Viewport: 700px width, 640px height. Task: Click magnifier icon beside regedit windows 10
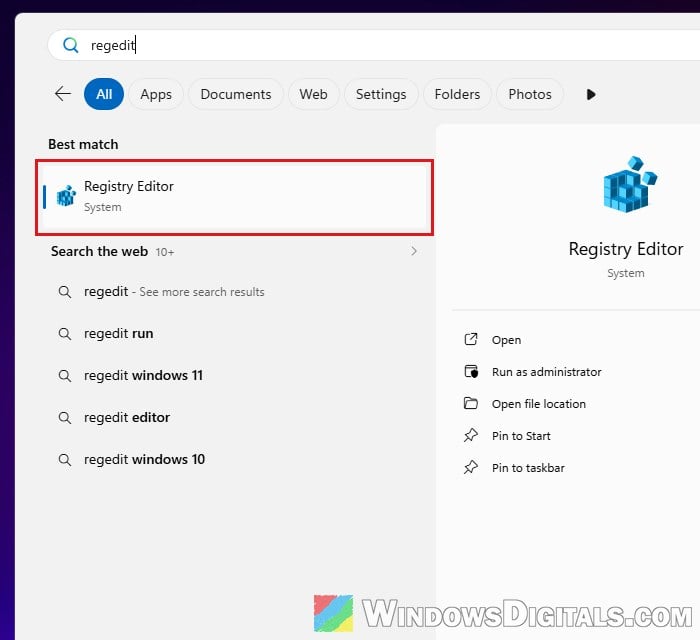(x=65, y=460)
